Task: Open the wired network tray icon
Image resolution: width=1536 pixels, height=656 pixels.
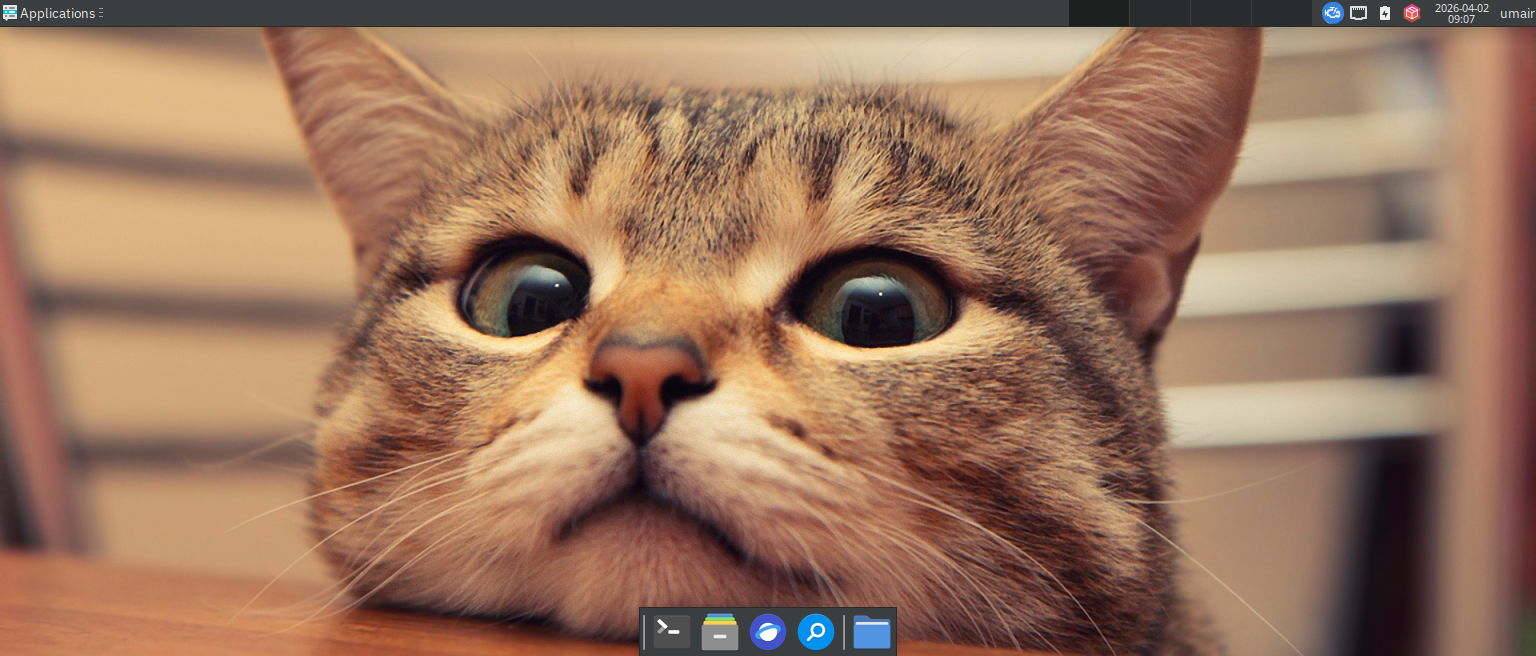Action: pos(1359,13)
